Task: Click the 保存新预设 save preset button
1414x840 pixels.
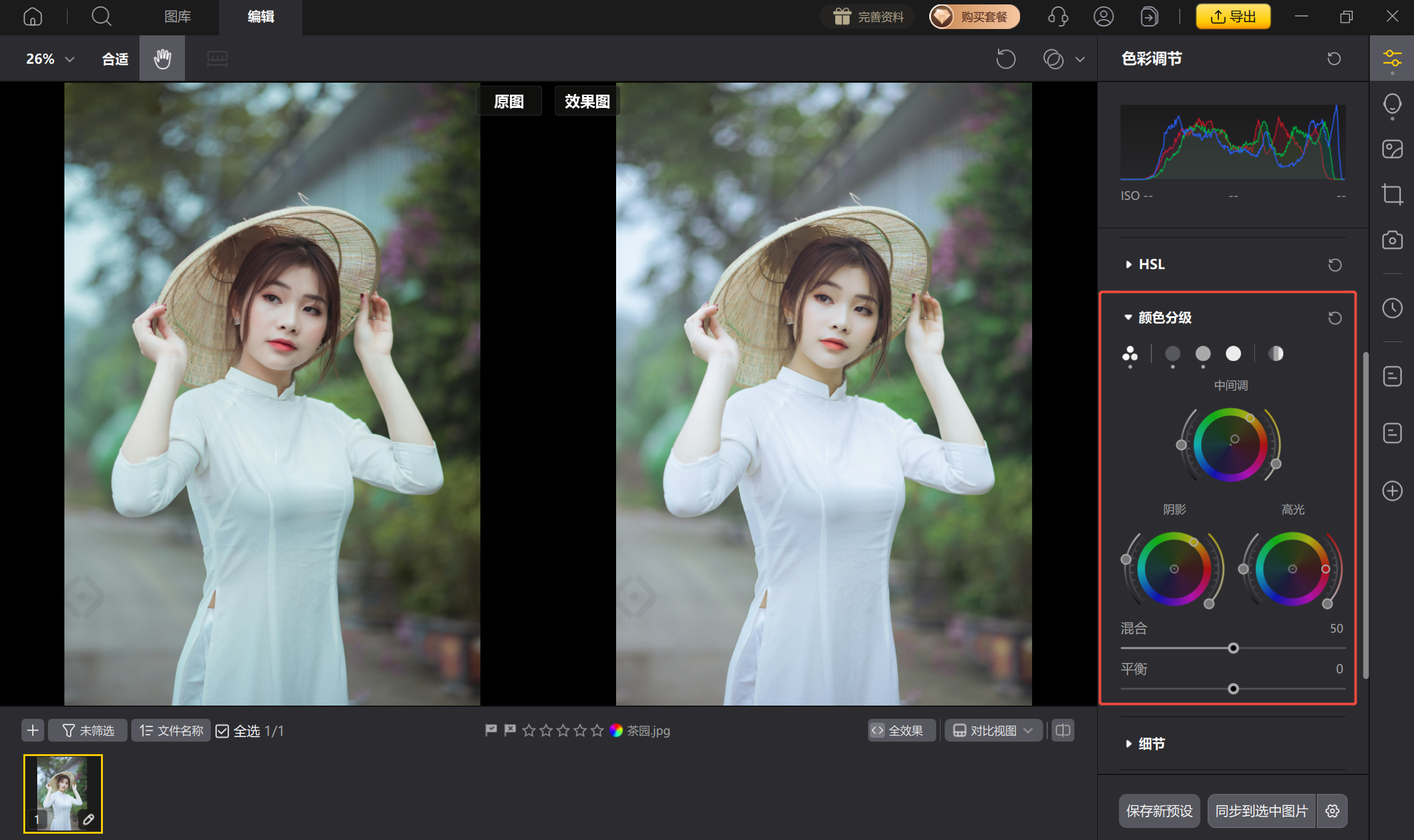Action: 1159,811
